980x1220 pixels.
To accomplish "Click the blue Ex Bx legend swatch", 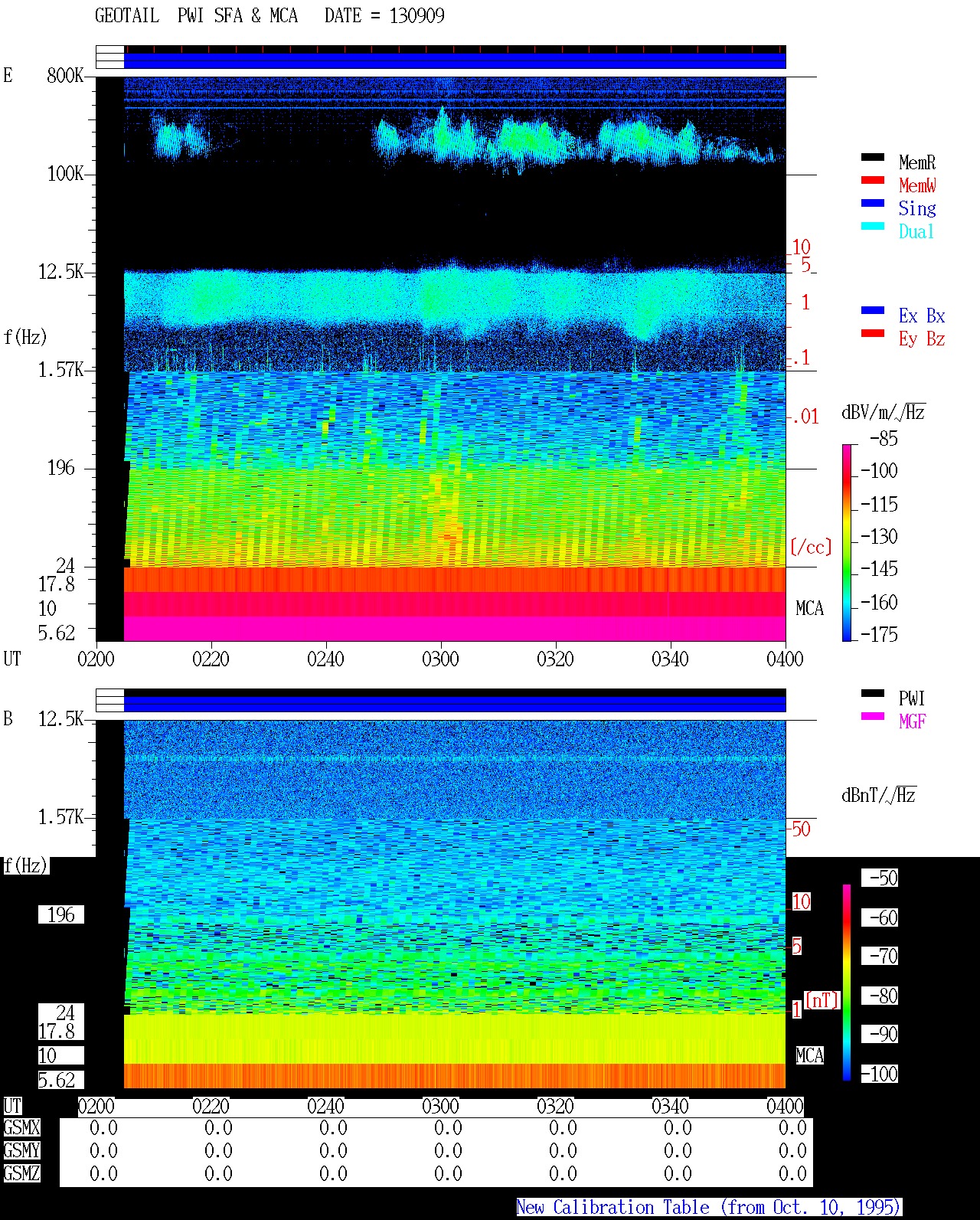I will (873, 310).
